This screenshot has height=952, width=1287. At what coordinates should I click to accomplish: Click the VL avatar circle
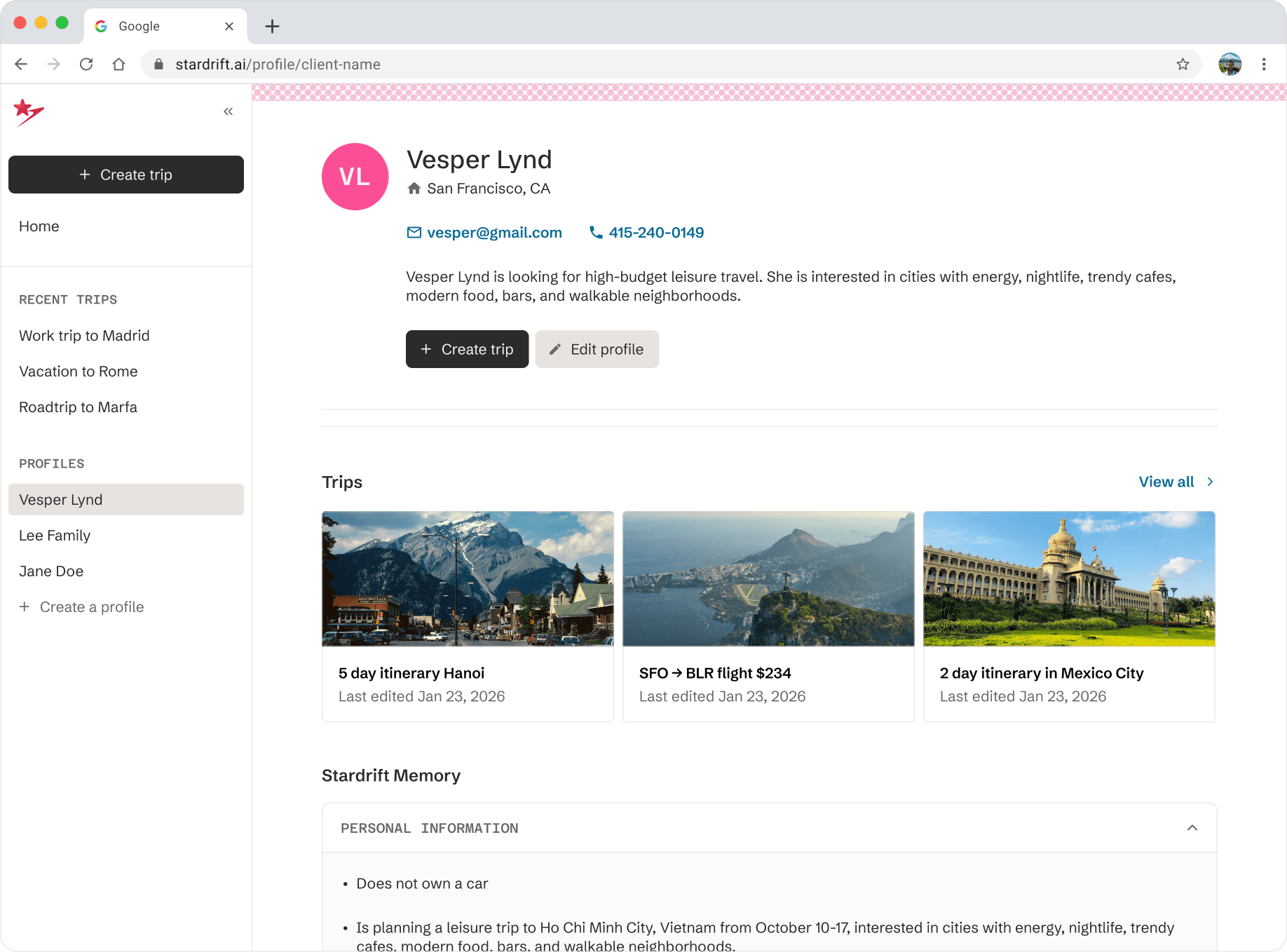(355, 177)
